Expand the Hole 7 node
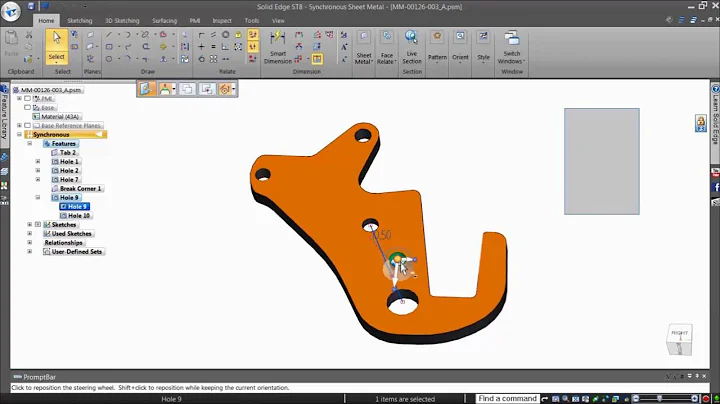This screenshot has height=404, width=720. click(38, 180)
